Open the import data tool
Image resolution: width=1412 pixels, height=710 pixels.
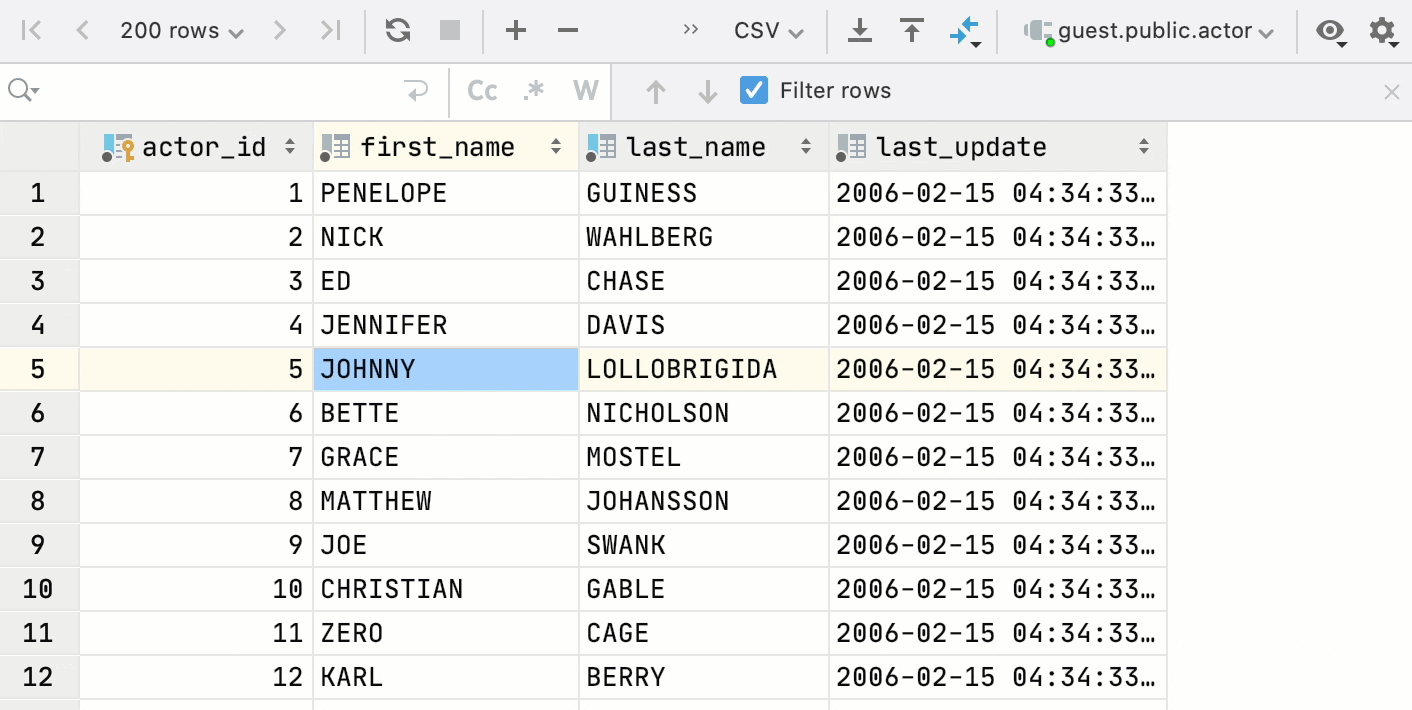[x=911, y=30]
